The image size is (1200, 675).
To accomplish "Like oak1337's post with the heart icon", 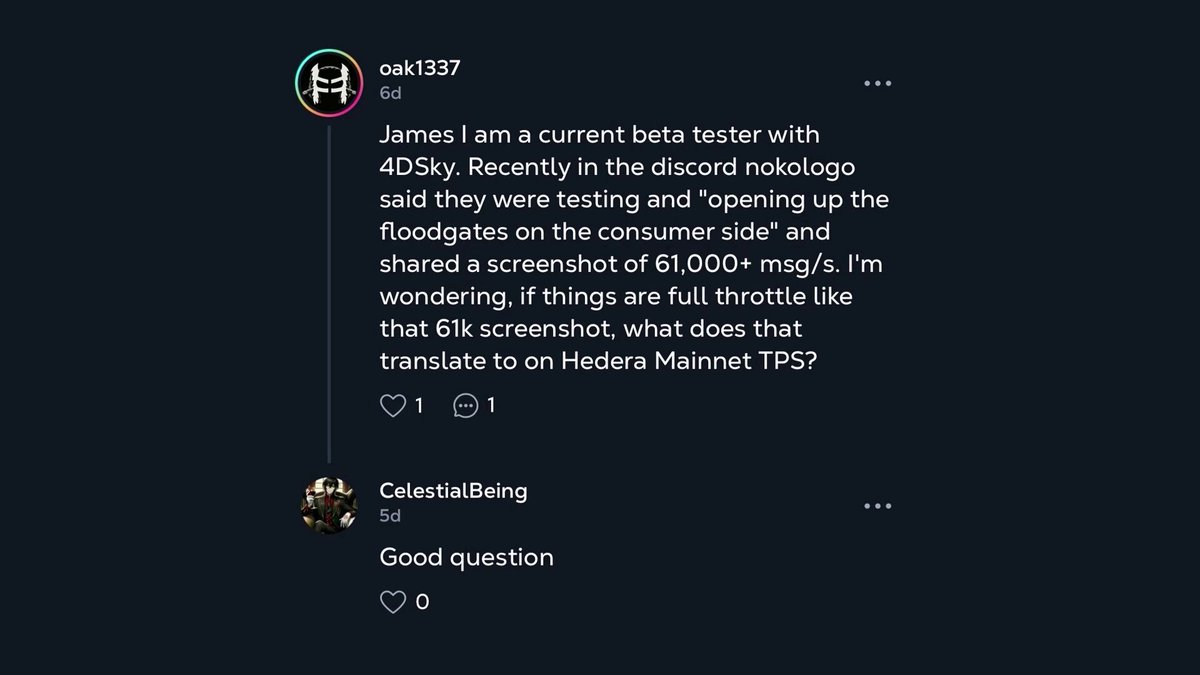I will click(x=393, y=405).
